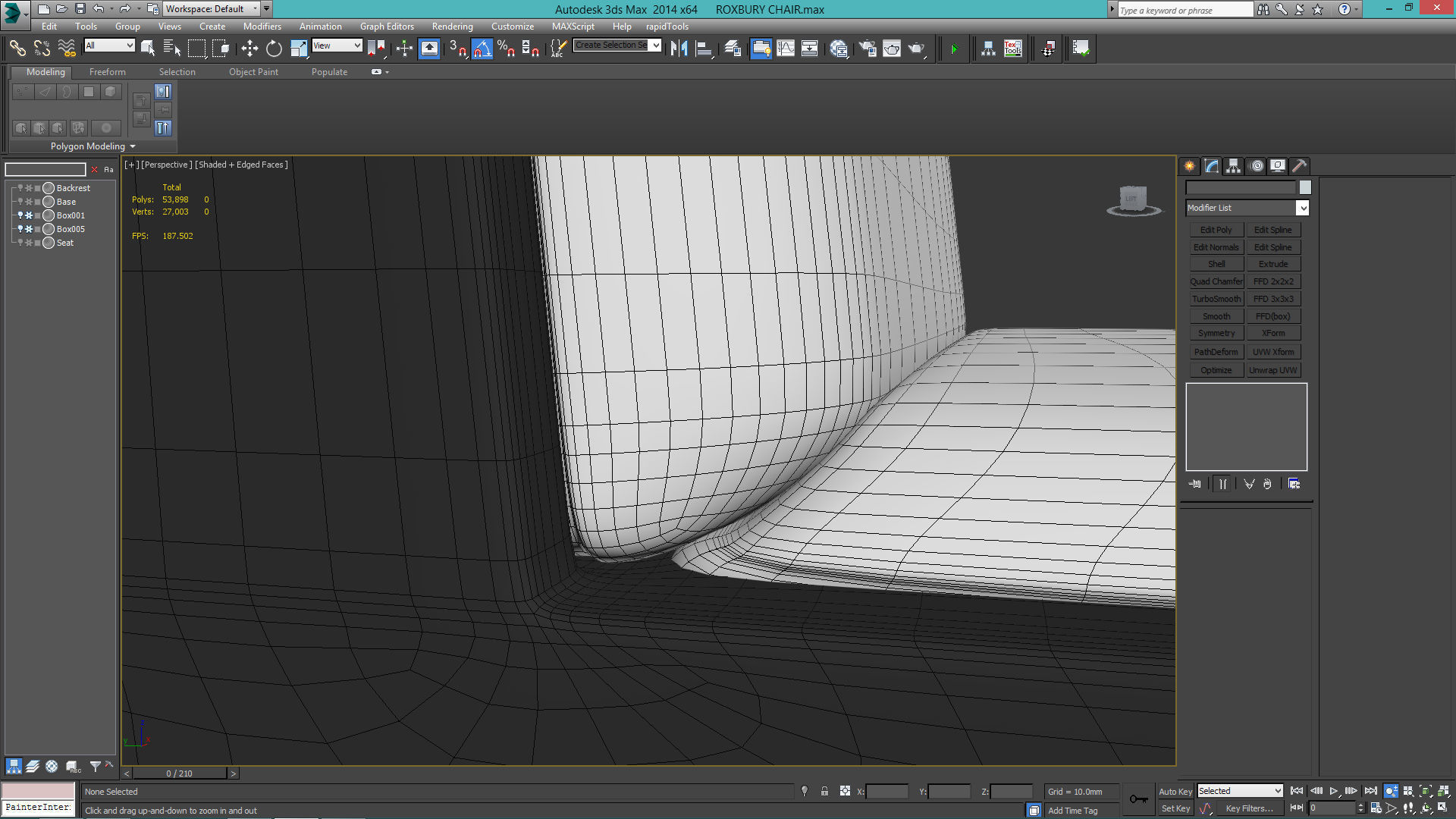
Task: Click the Edit Poly modifier button
Action: point(1216,230)
